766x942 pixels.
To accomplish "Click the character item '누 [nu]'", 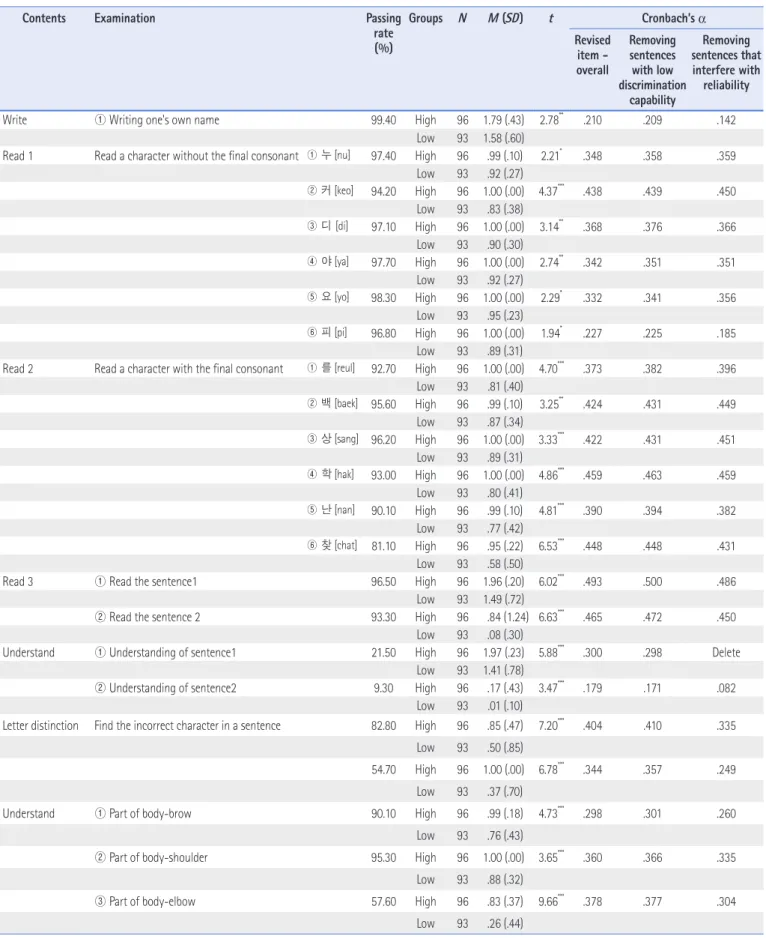I will tap(329, 155).
